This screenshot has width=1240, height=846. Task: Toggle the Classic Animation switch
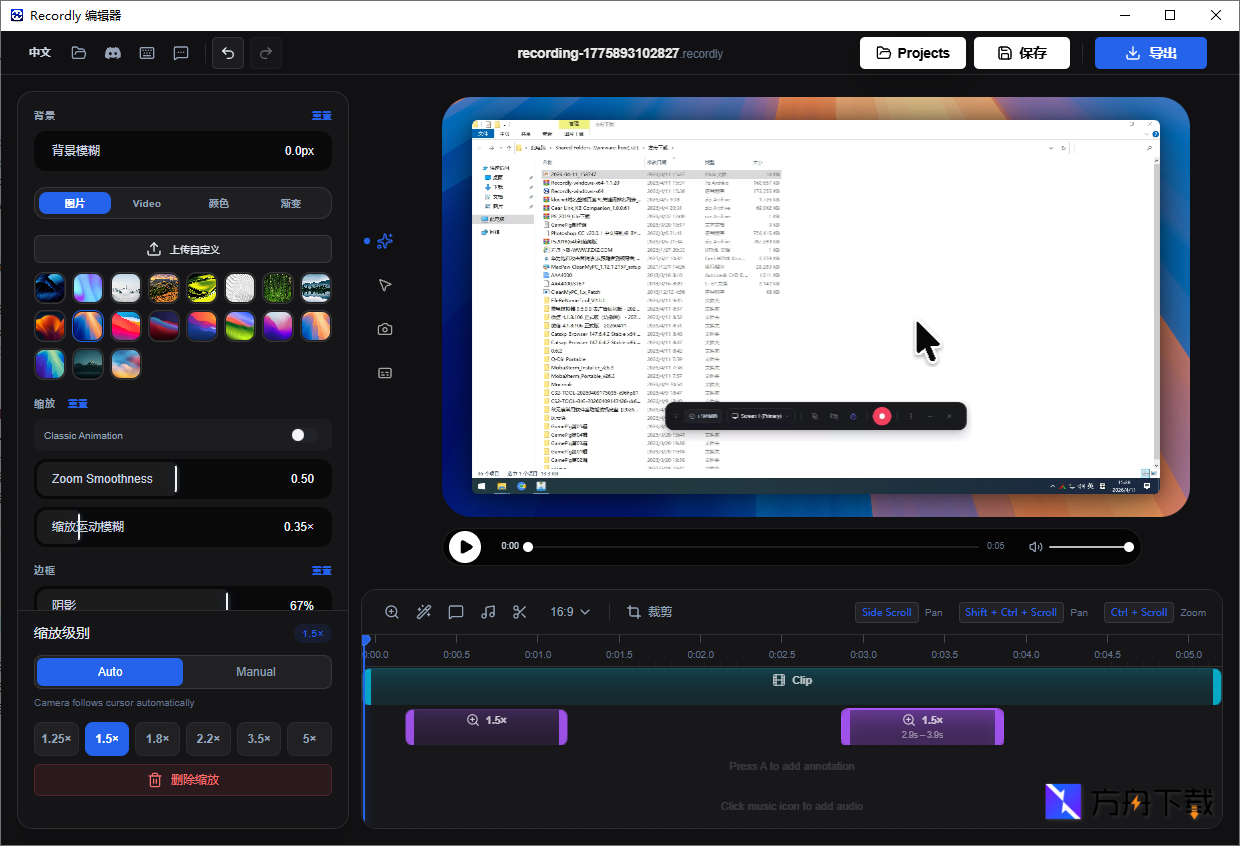point(303,435)
